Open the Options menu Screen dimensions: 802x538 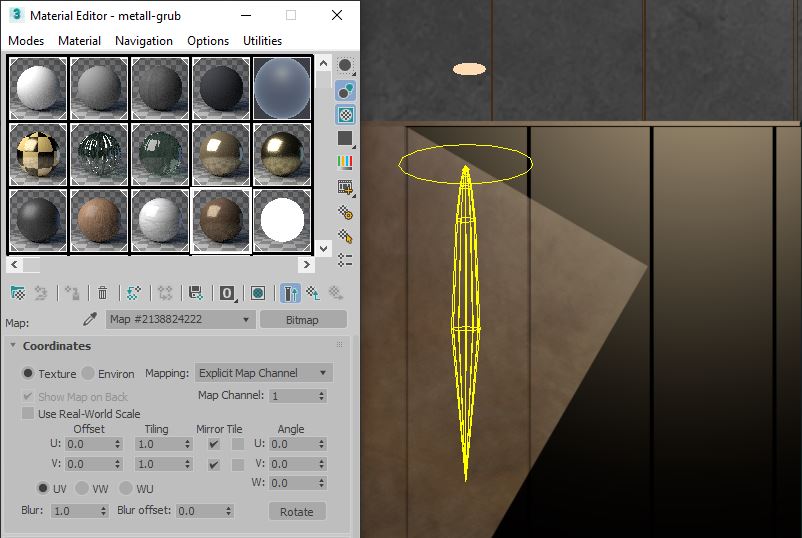pyautogui.click(x=208, y=41)
